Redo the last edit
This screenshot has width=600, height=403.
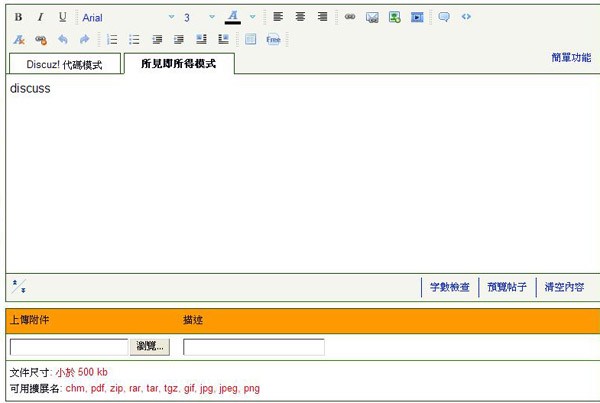(85, 39)
